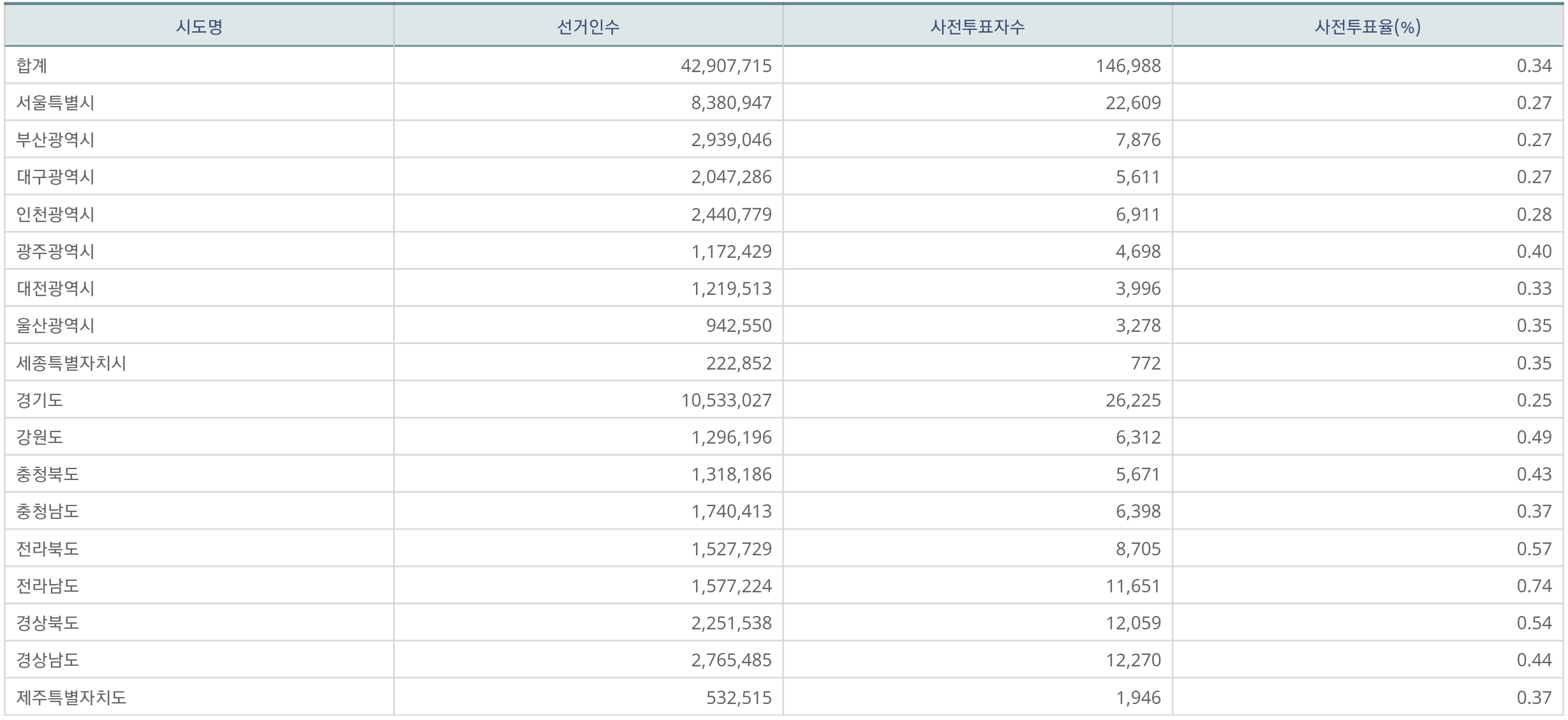1568x720 pixels.
Task: Select the 합계 row label
Action: pyautogui.click(x=32, y=66)
